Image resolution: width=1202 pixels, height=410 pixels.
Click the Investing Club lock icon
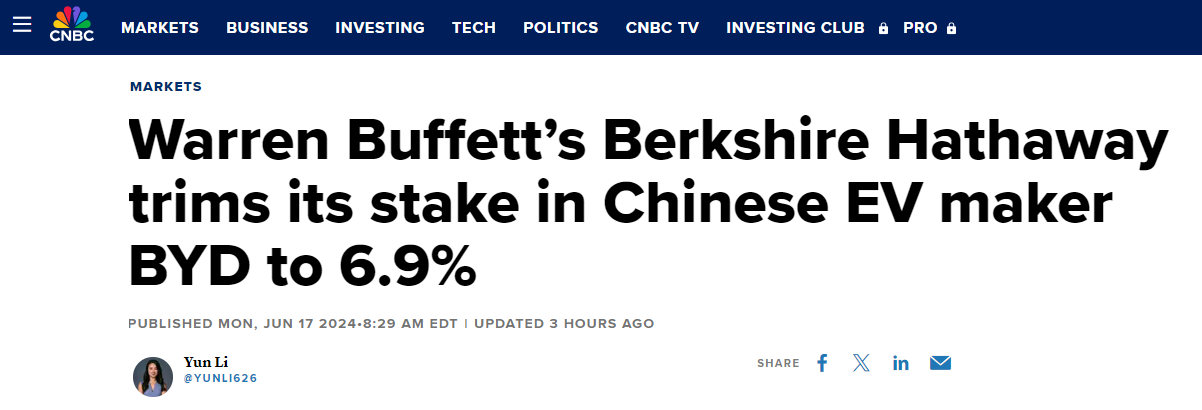(883, 29)
